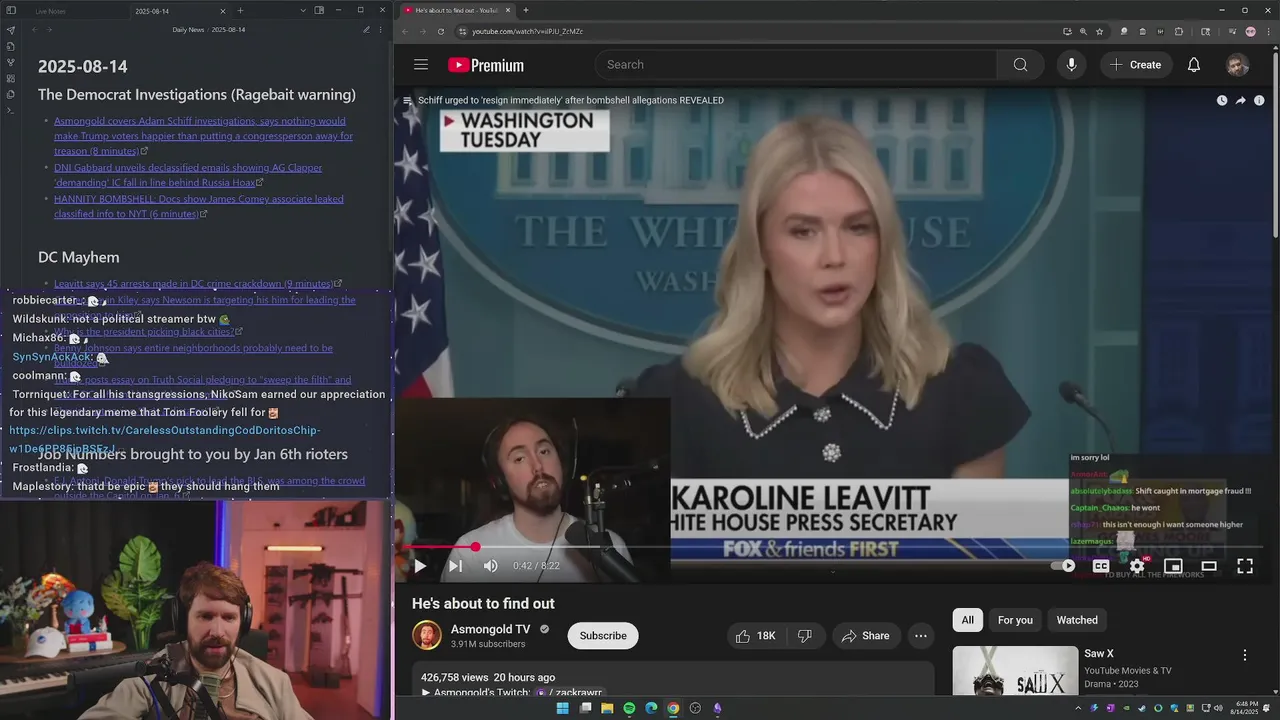The width and height of the screenshot is (1280, 720).
Task: Select the Watched filter chip
Action: tap(1077, 620)
